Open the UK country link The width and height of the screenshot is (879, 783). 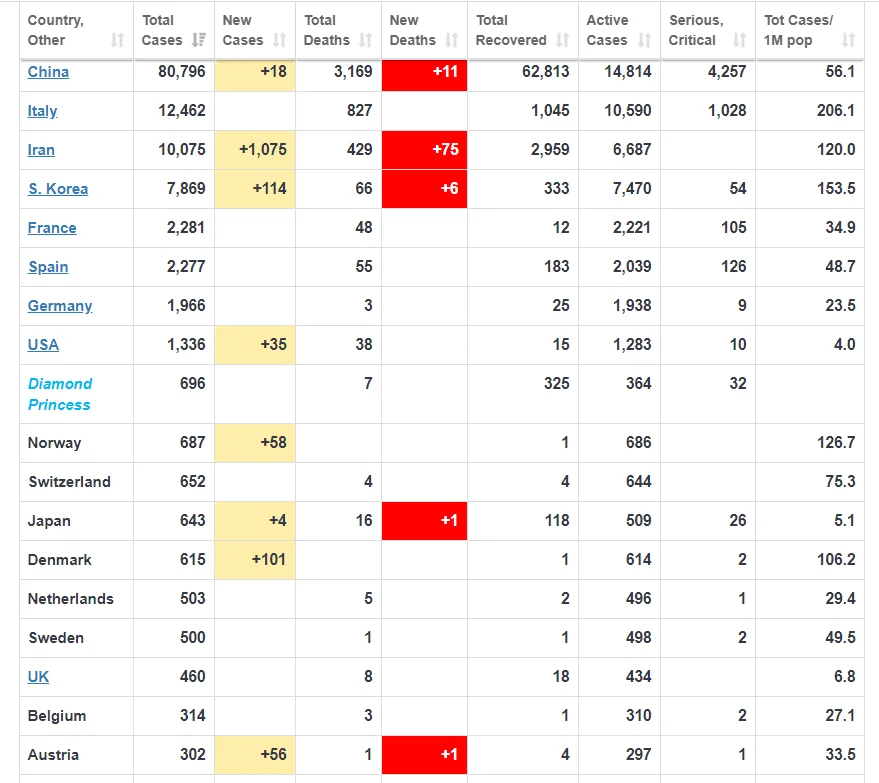[x=38, y=677]
